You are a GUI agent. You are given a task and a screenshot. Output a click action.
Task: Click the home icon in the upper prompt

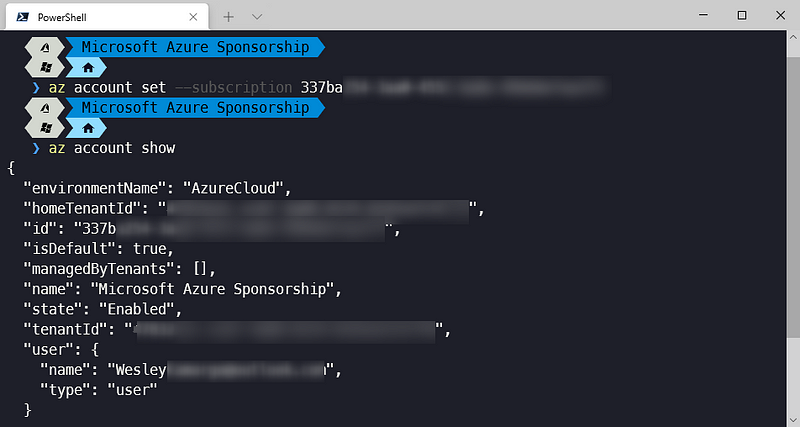pos(87,68)
